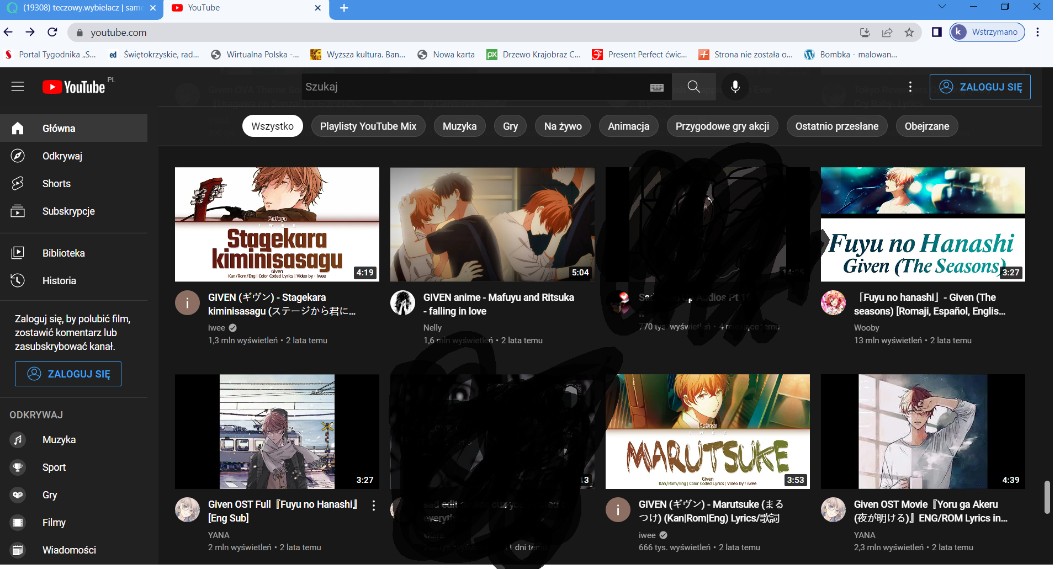Open Shorts from the sidebar
Image resolution: width=1060 pixels, height=569 pixels.
pyautogui.click(x=56, y=184)
